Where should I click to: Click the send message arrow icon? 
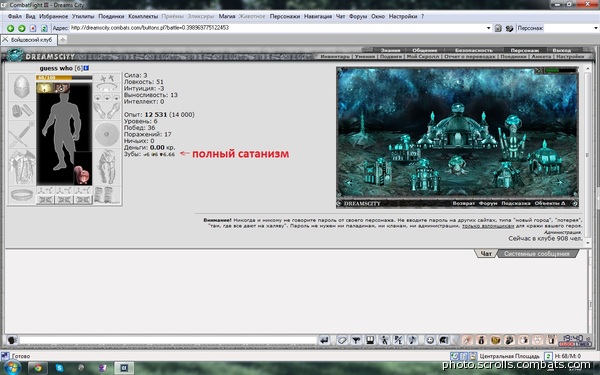click(x=324, y=340)
